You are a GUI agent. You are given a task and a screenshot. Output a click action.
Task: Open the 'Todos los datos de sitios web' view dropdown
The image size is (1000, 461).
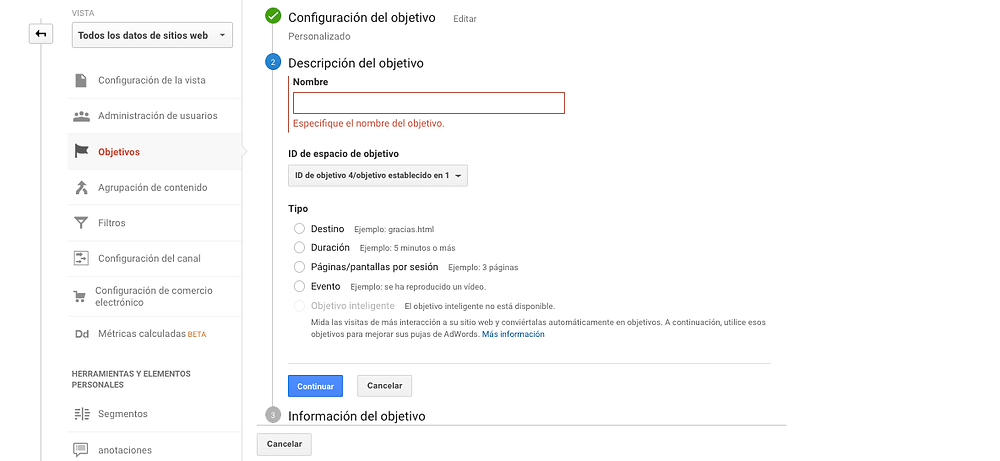(x=152, y=36)
